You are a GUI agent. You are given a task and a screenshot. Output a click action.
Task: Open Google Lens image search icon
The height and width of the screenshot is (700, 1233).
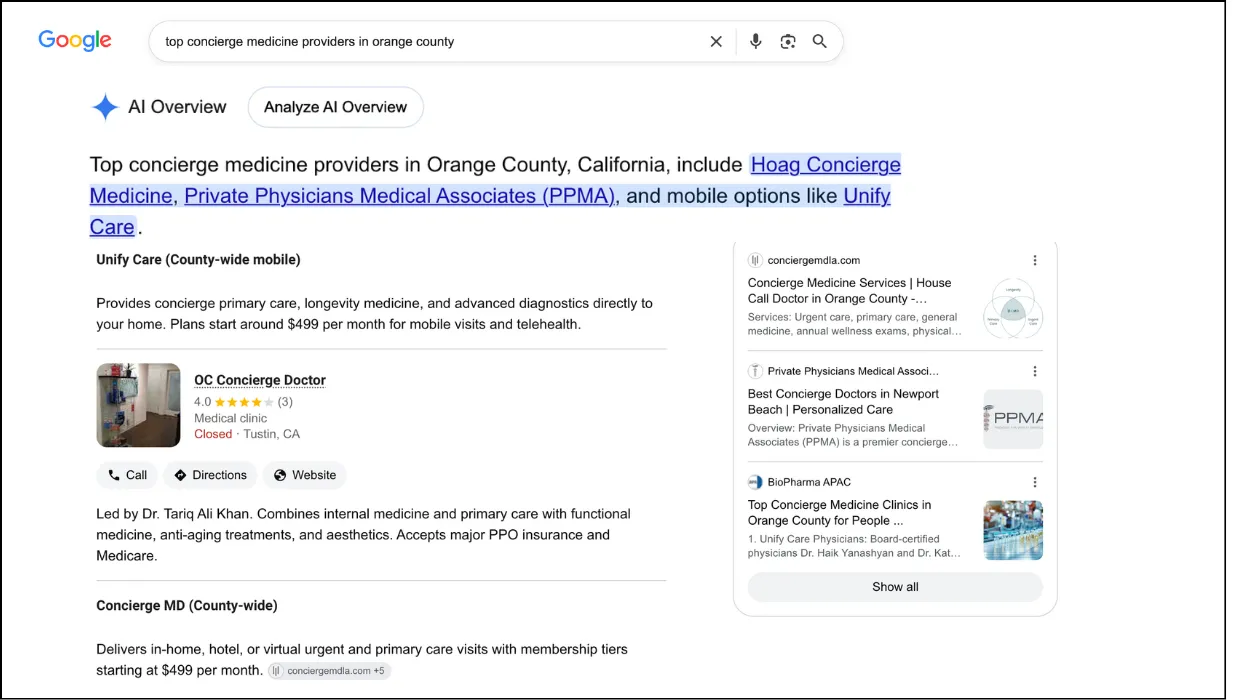coord(788,41)
